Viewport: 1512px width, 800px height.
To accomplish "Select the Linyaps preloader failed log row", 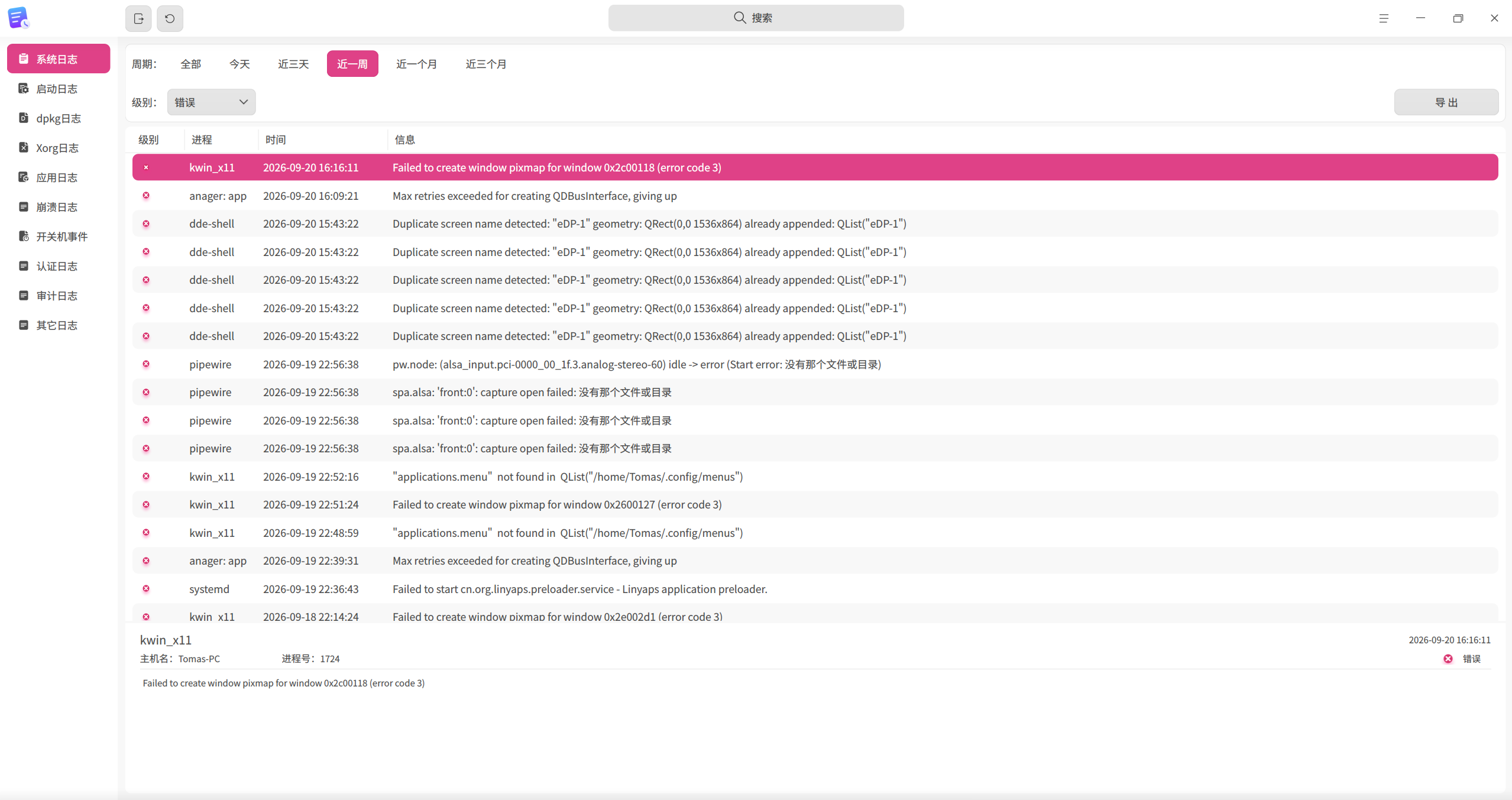I will pos(815,589).
